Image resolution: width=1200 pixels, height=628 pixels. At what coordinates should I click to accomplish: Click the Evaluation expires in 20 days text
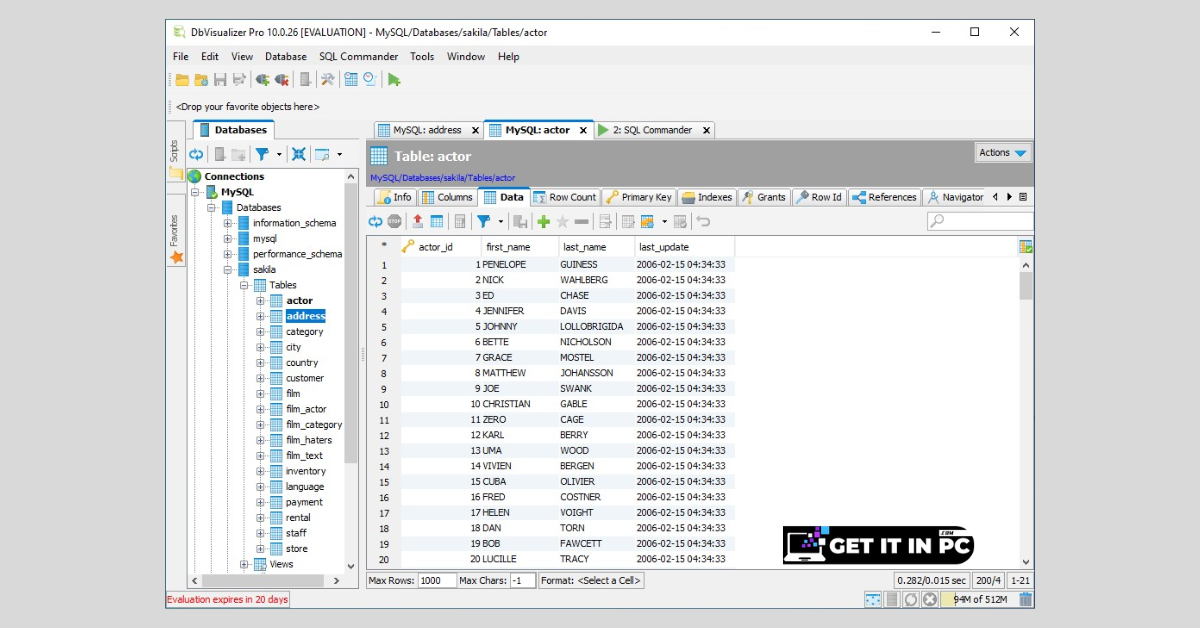click(227, 599)
